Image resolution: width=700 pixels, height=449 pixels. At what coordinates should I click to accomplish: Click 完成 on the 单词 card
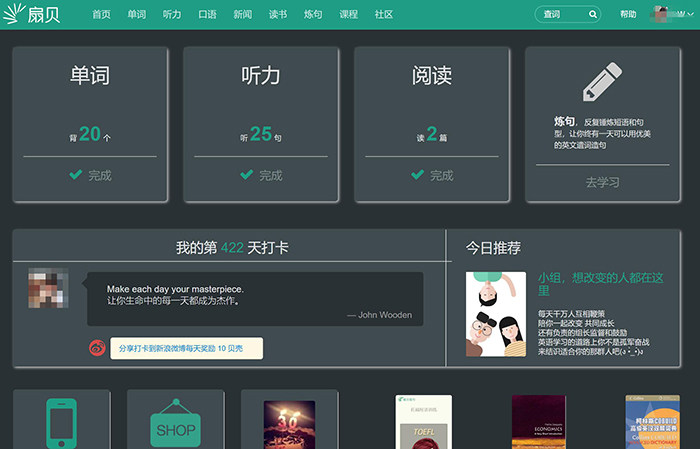[100, 175]
